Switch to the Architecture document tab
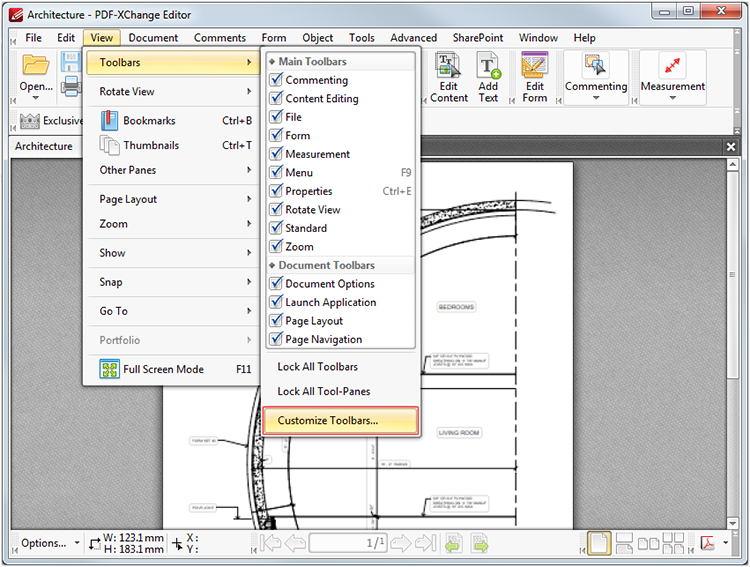This screenshot has width=750, height=567. pos(44,146)
